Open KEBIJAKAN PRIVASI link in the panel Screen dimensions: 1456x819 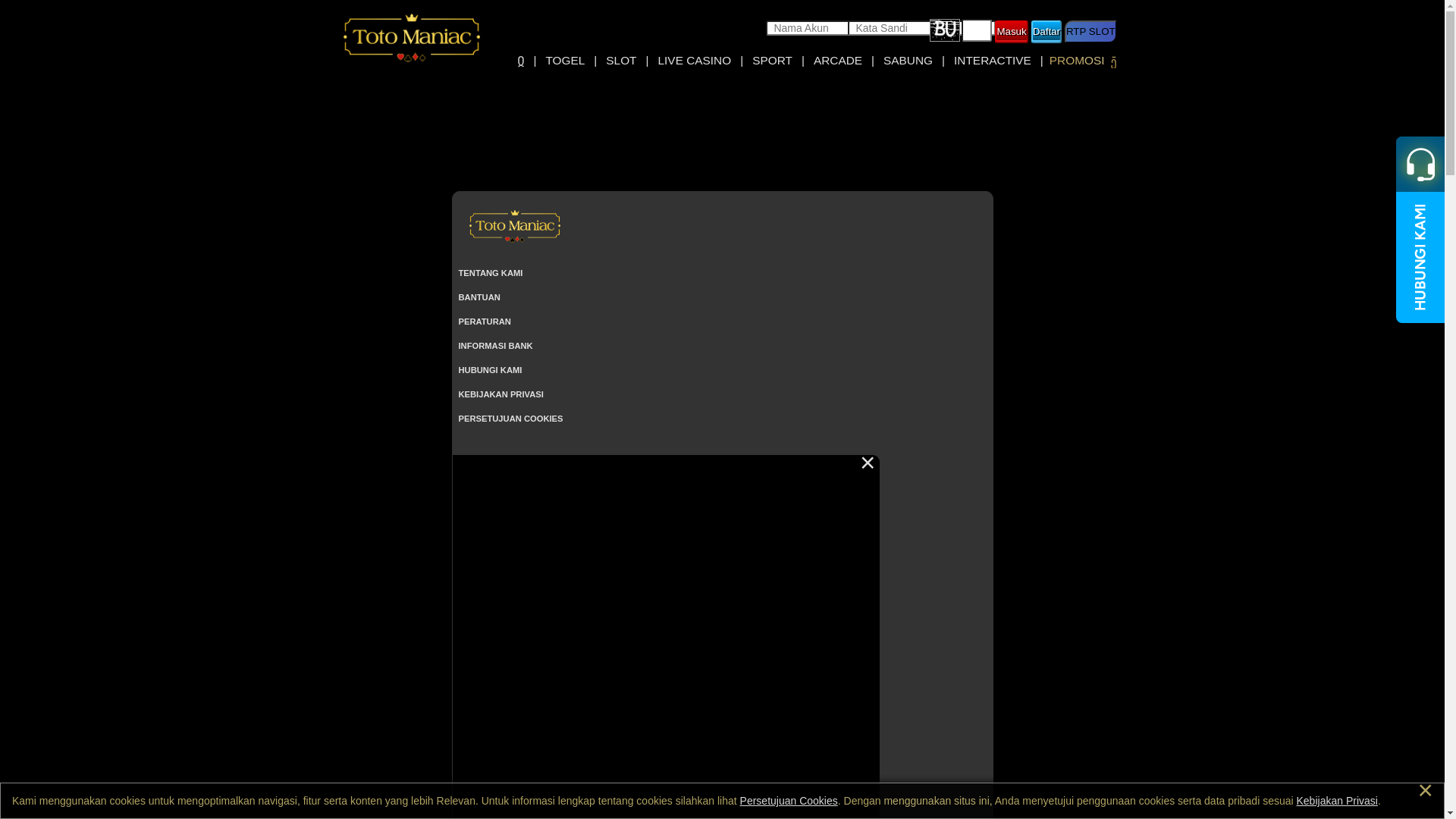(500, 394)
